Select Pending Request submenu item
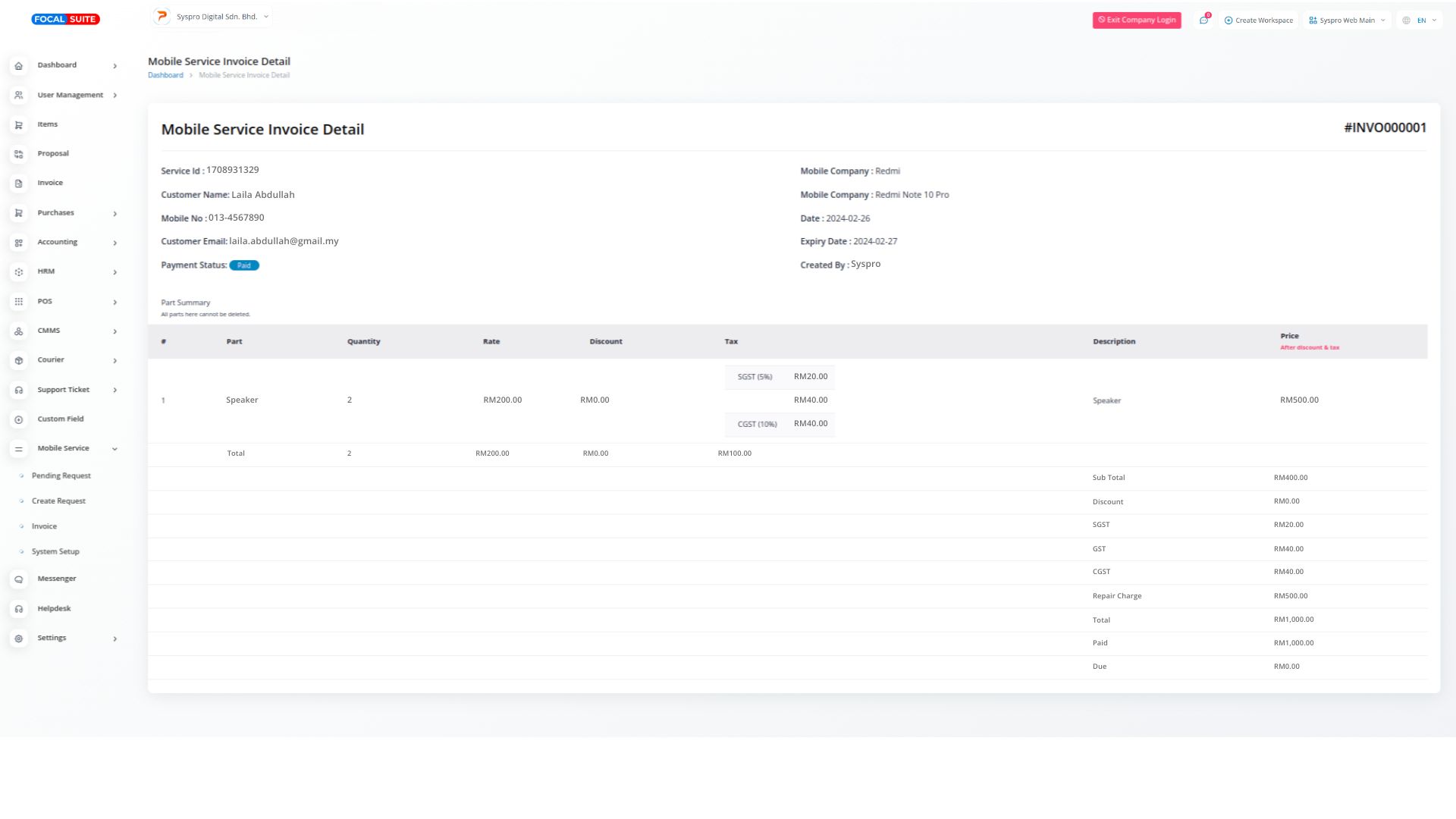Image resolution: width=1456 pixels, height=819 pixels. click(61, 476)
